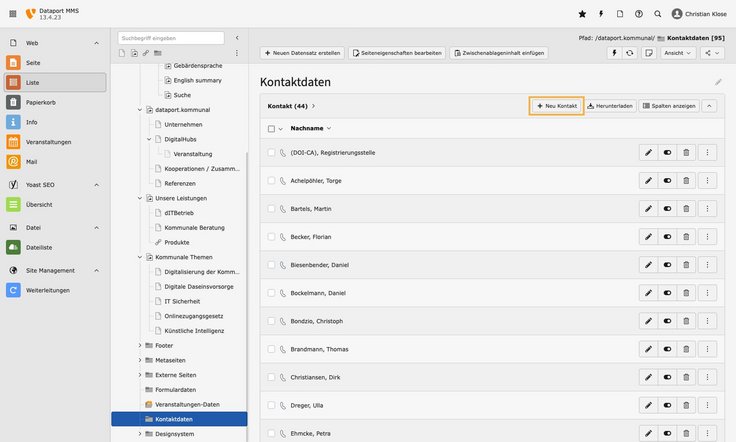Open the Papierkorb module in sidebar
Viewport: 736px width, 442px height.
click(40, 102)
